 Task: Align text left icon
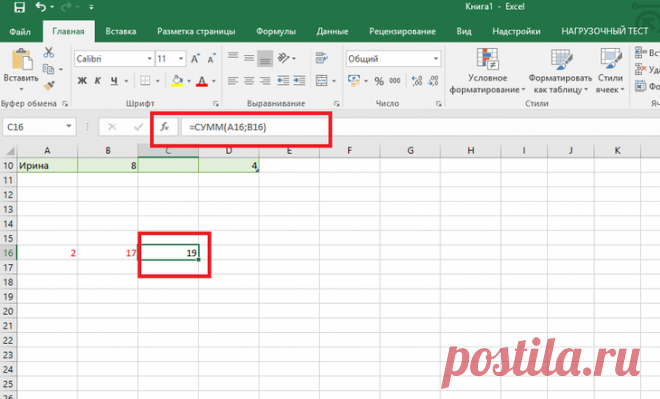pos(233,80)
